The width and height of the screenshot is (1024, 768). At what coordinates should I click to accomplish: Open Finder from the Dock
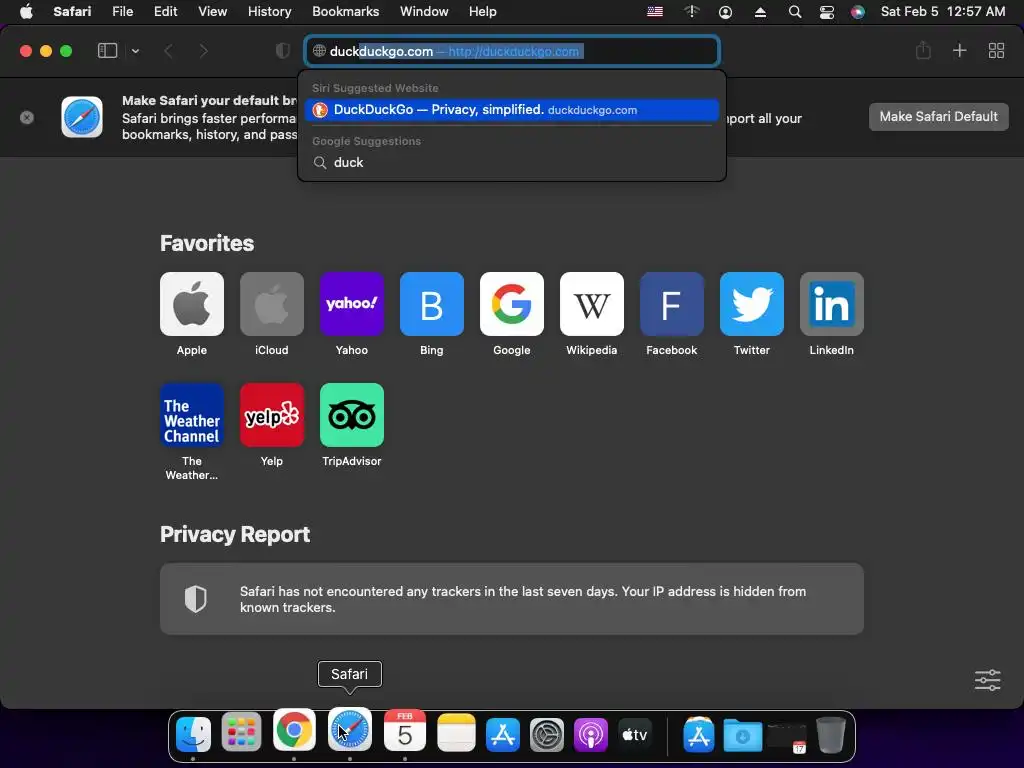pyautogui.click(x=193, y=734)
